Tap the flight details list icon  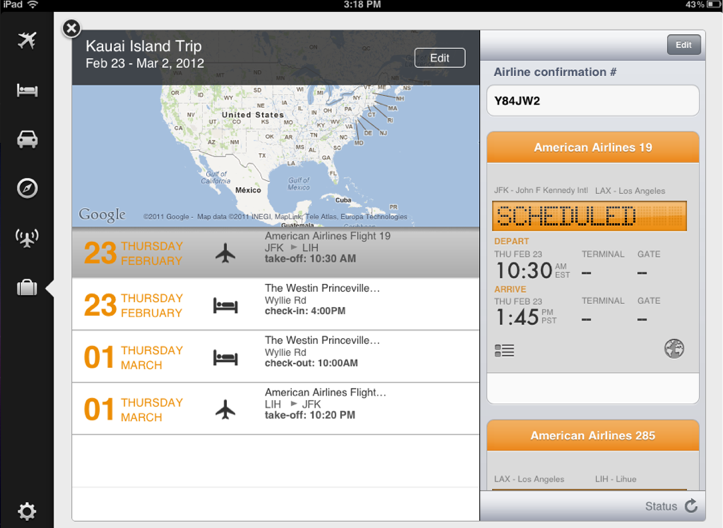click(x=504, y=350)
